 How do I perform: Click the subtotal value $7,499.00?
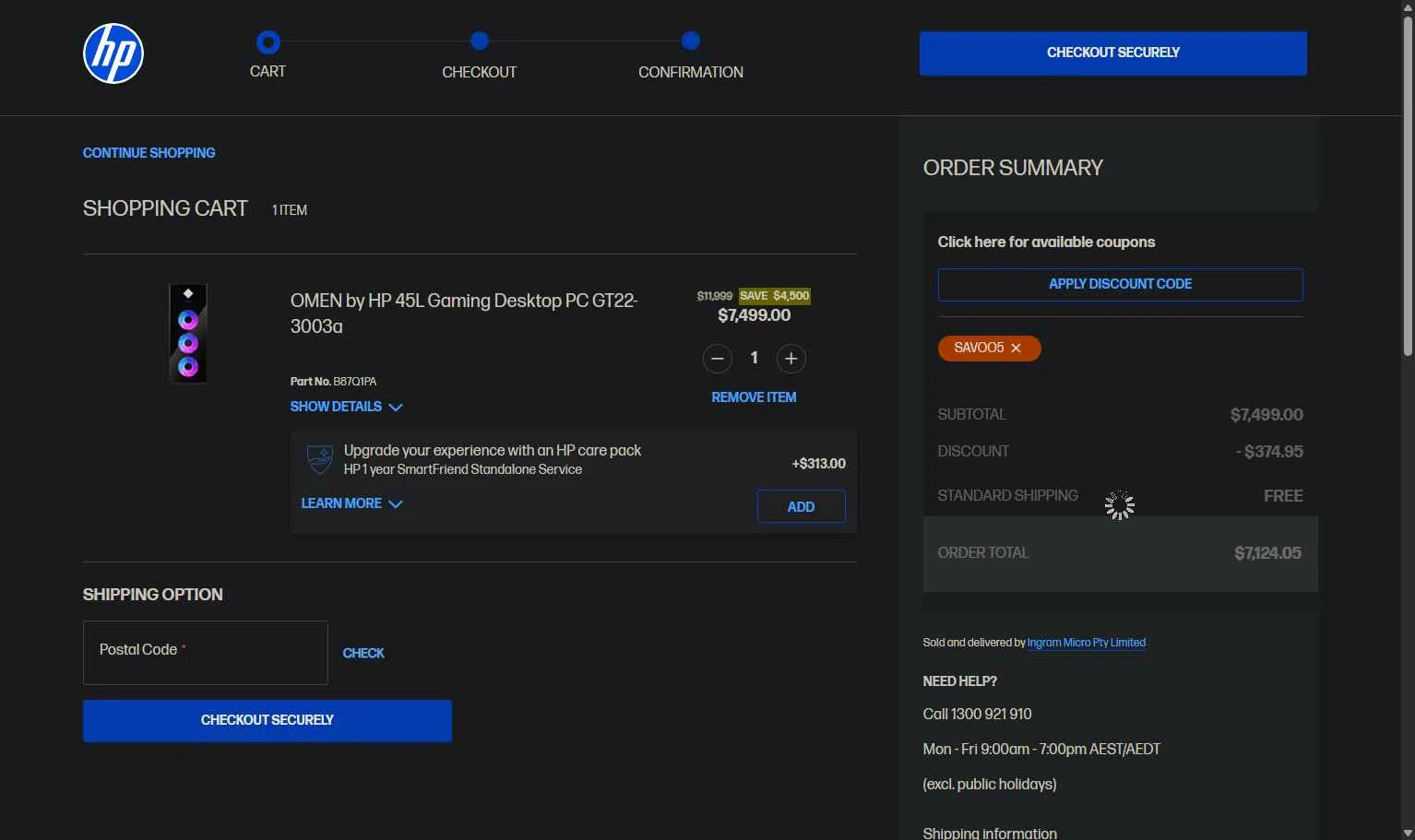tap(1266, 415)
